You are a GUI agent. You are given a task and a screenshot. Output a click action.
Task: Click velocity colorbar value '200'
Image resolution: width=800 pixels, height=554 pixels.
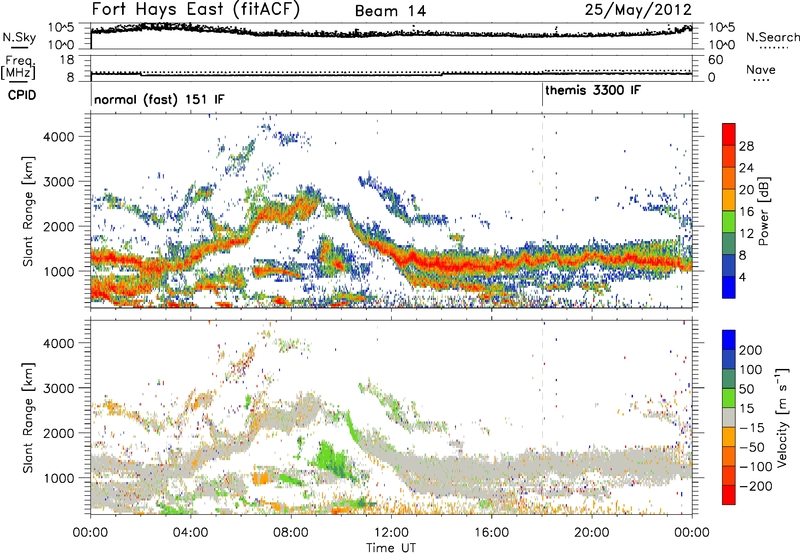tap(751, 350)
